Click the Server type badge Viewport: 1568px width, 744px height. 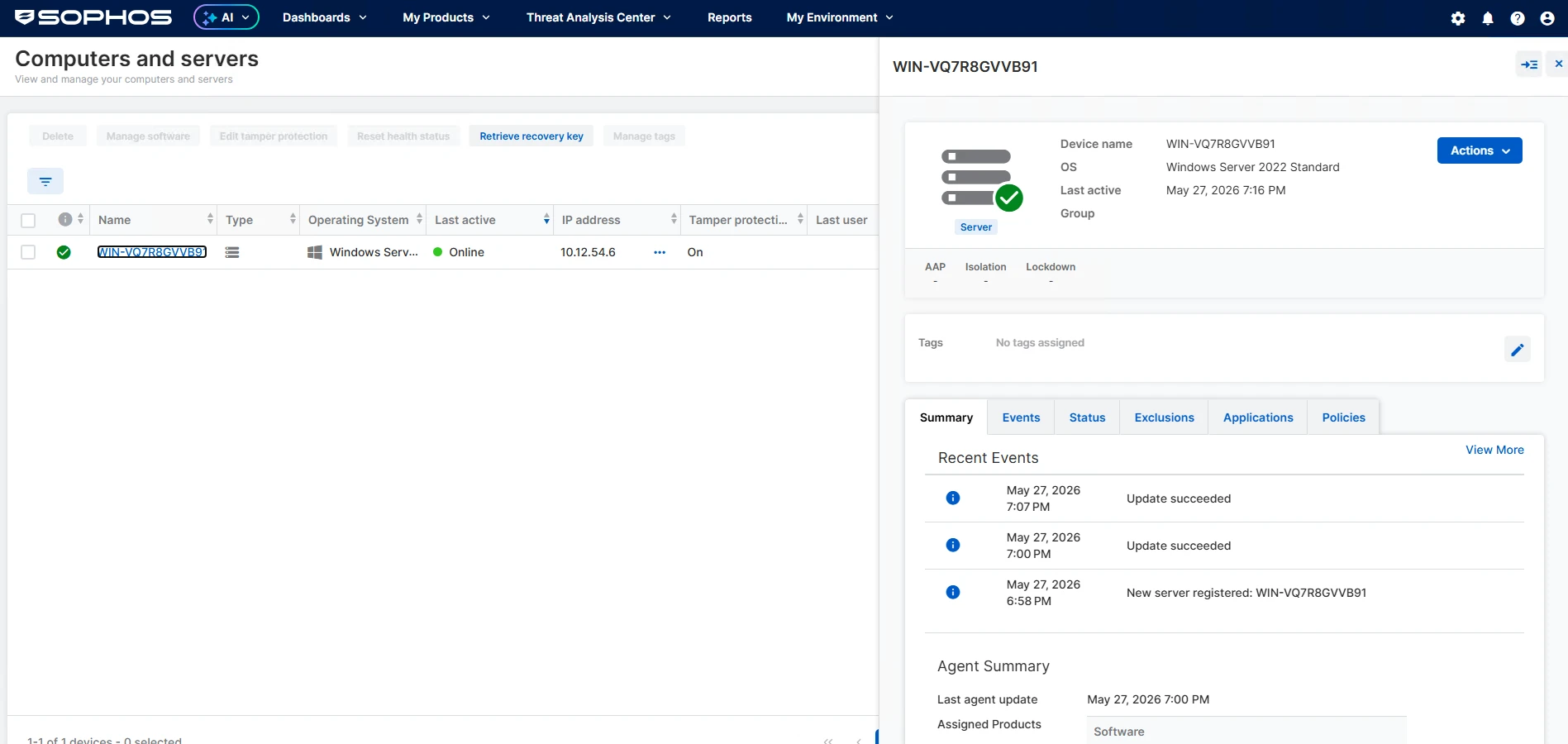click(x=976, y=227)
